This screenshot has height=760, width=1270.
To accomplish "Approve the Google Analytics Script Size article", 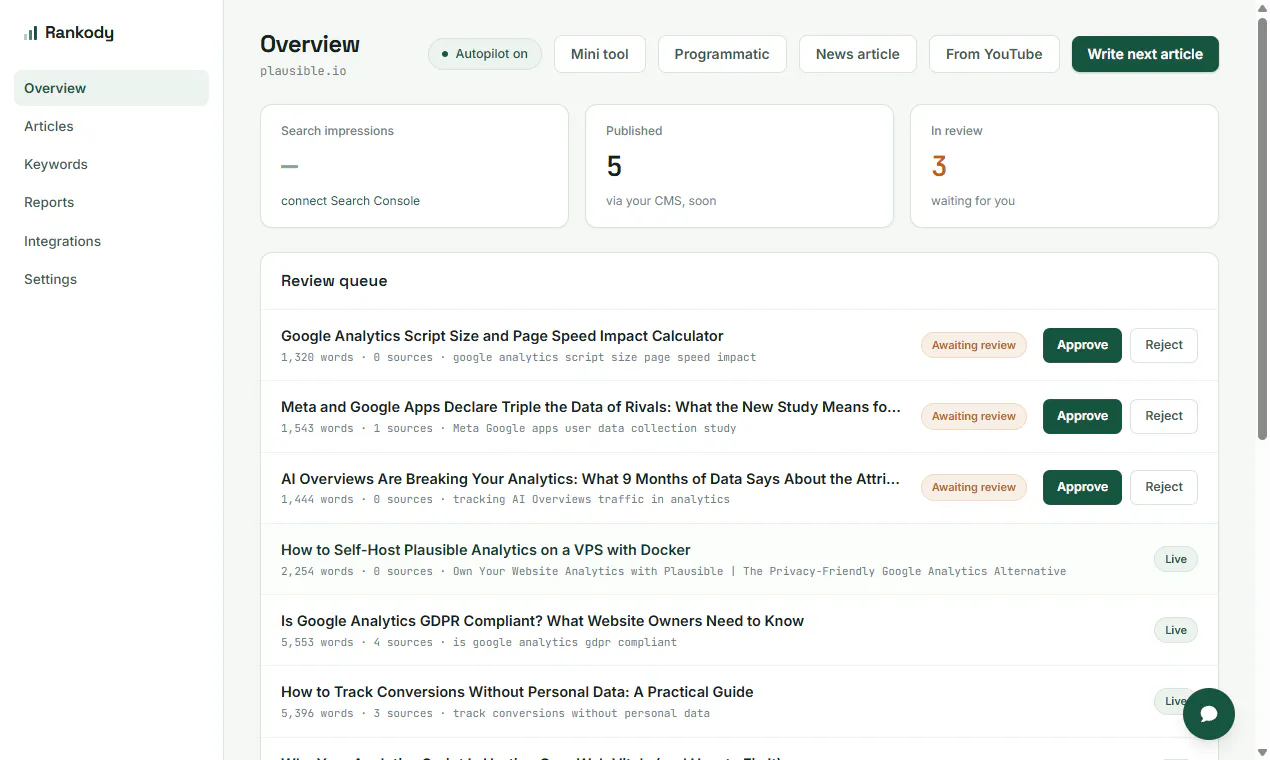I will pyautogui.click(x=1082, y=345).
